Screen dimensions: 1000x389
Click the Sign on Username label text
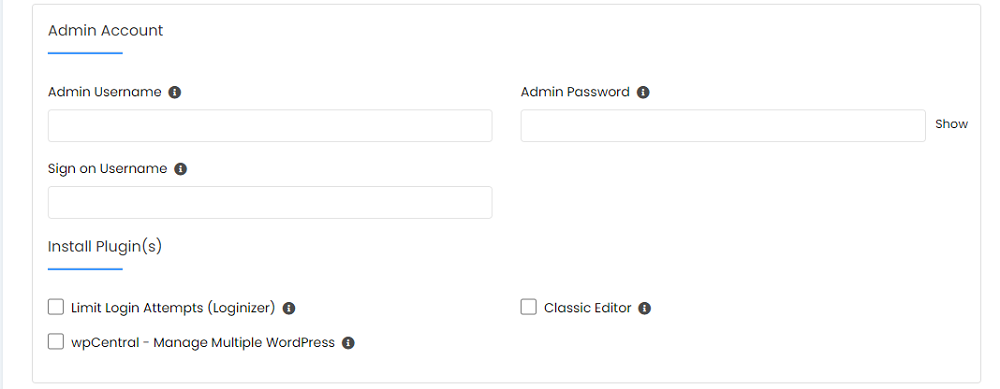[107, 169]
